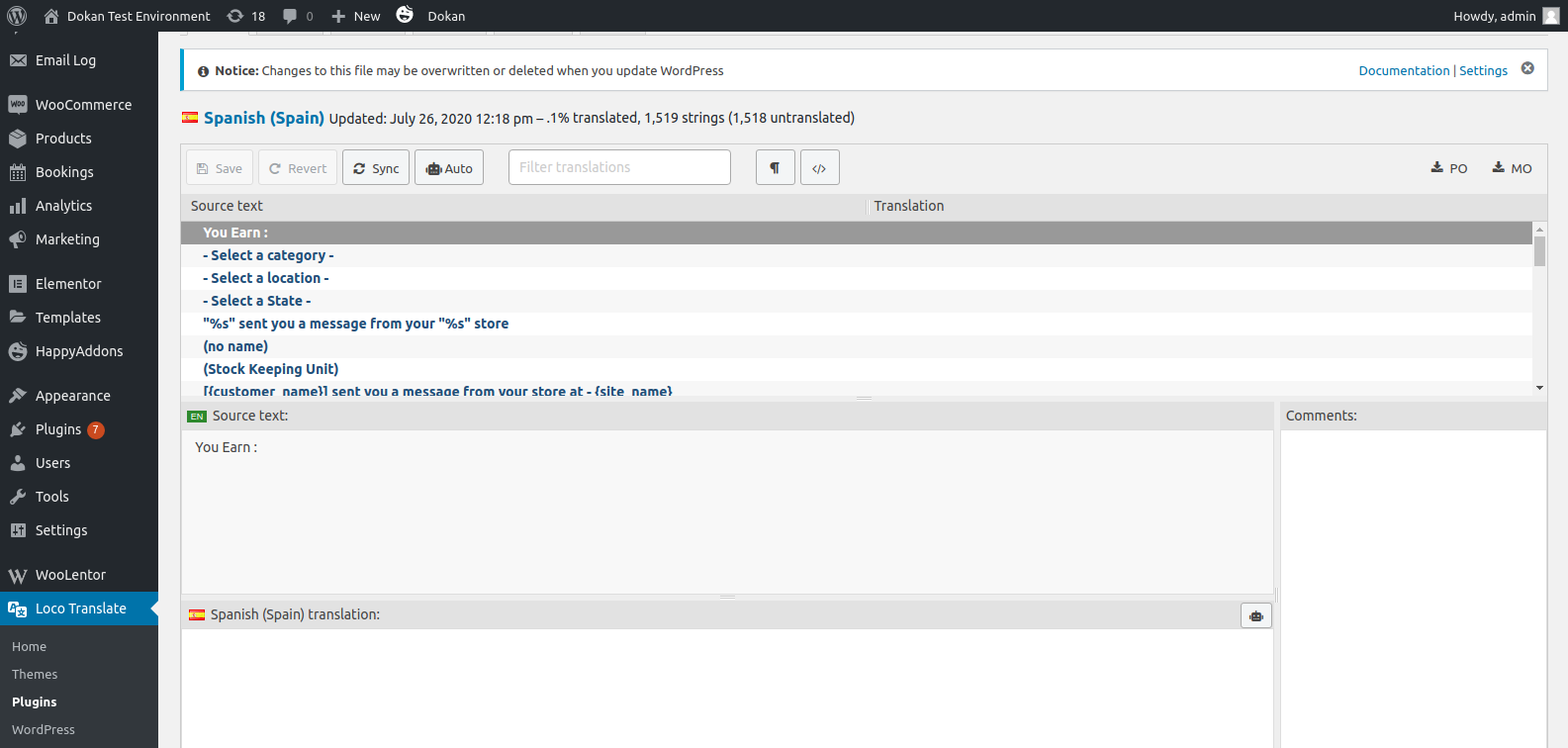Viewport: 1568px width, 748px height.
Task: Run Auto translate
Action: click(449, 168)
